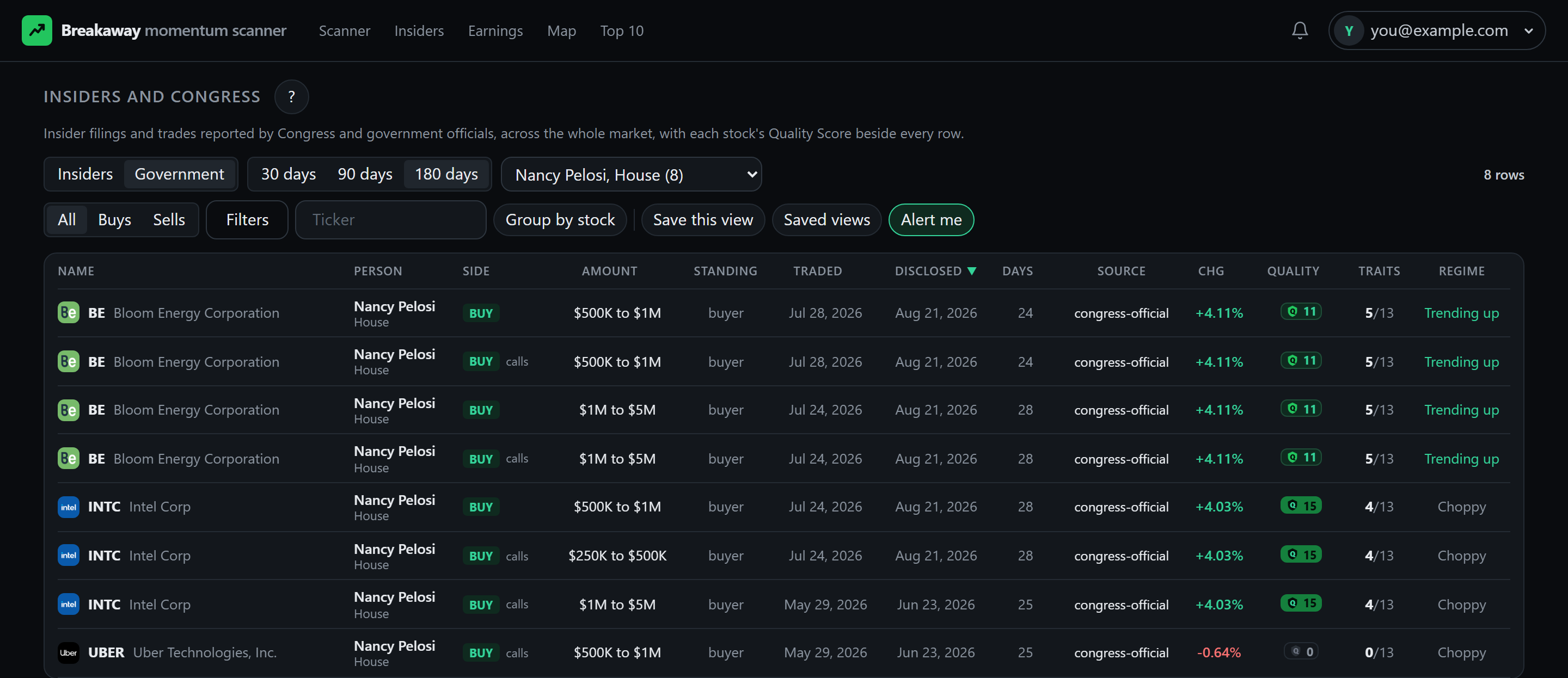Viewport: 1568px width, 678px height.
Task: Open Saved views
Action: point(826,220)
